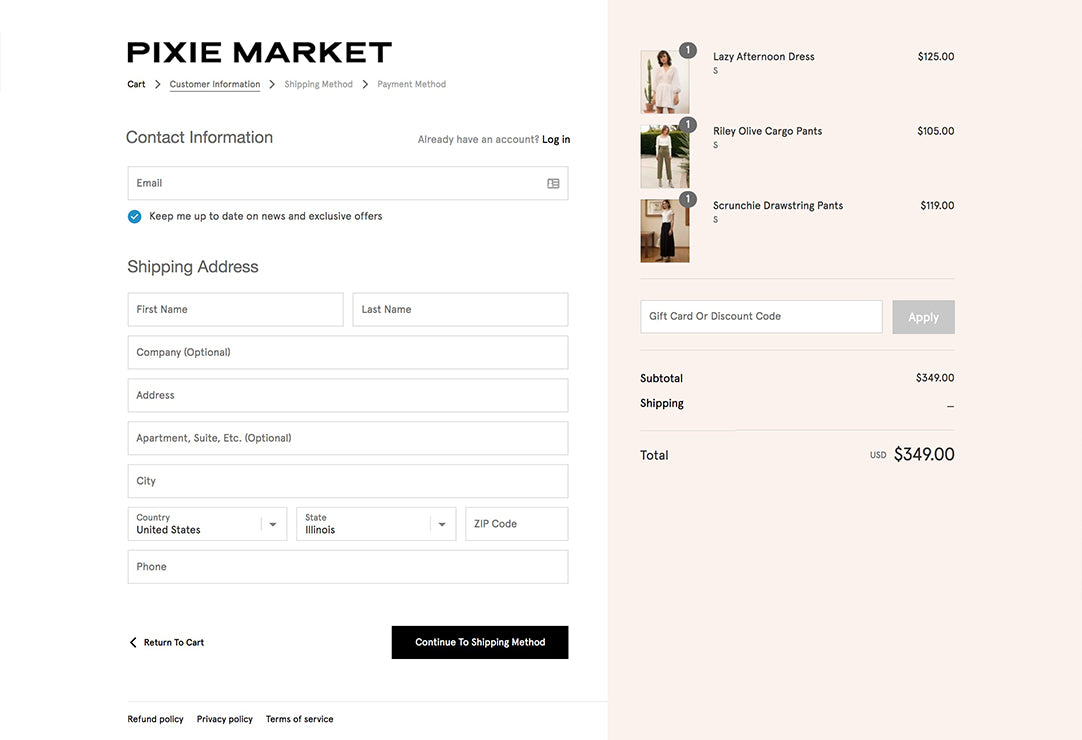This screenshot has height=740, width=1082.
Task: Focus the City field
Action: click(348, 481)
